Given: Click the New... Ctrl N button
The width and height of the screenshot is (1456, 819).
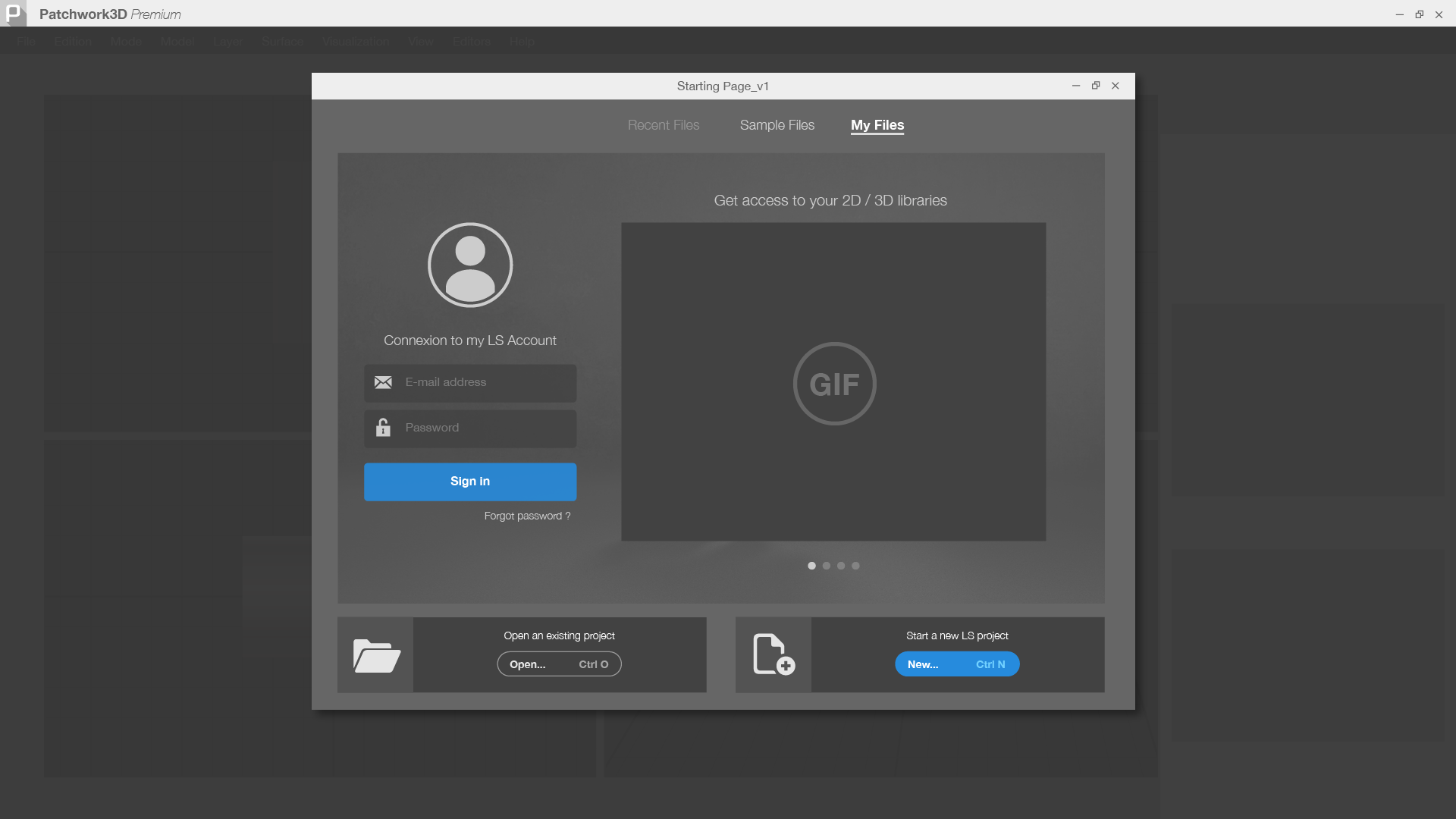Looking at the screenshot, I should click(957, 664).
